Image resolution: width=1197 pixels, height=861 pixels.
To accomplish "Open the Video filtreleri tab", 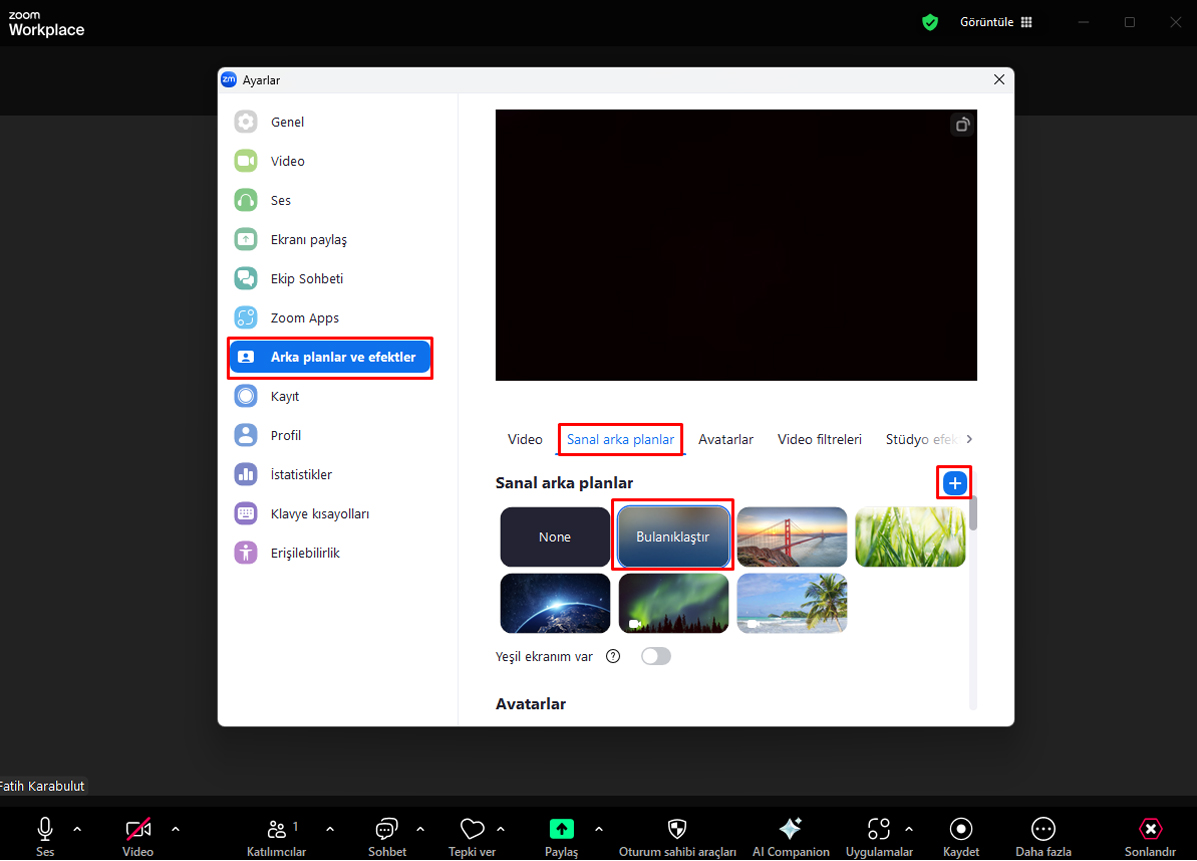I will click(x=819, y=439).
